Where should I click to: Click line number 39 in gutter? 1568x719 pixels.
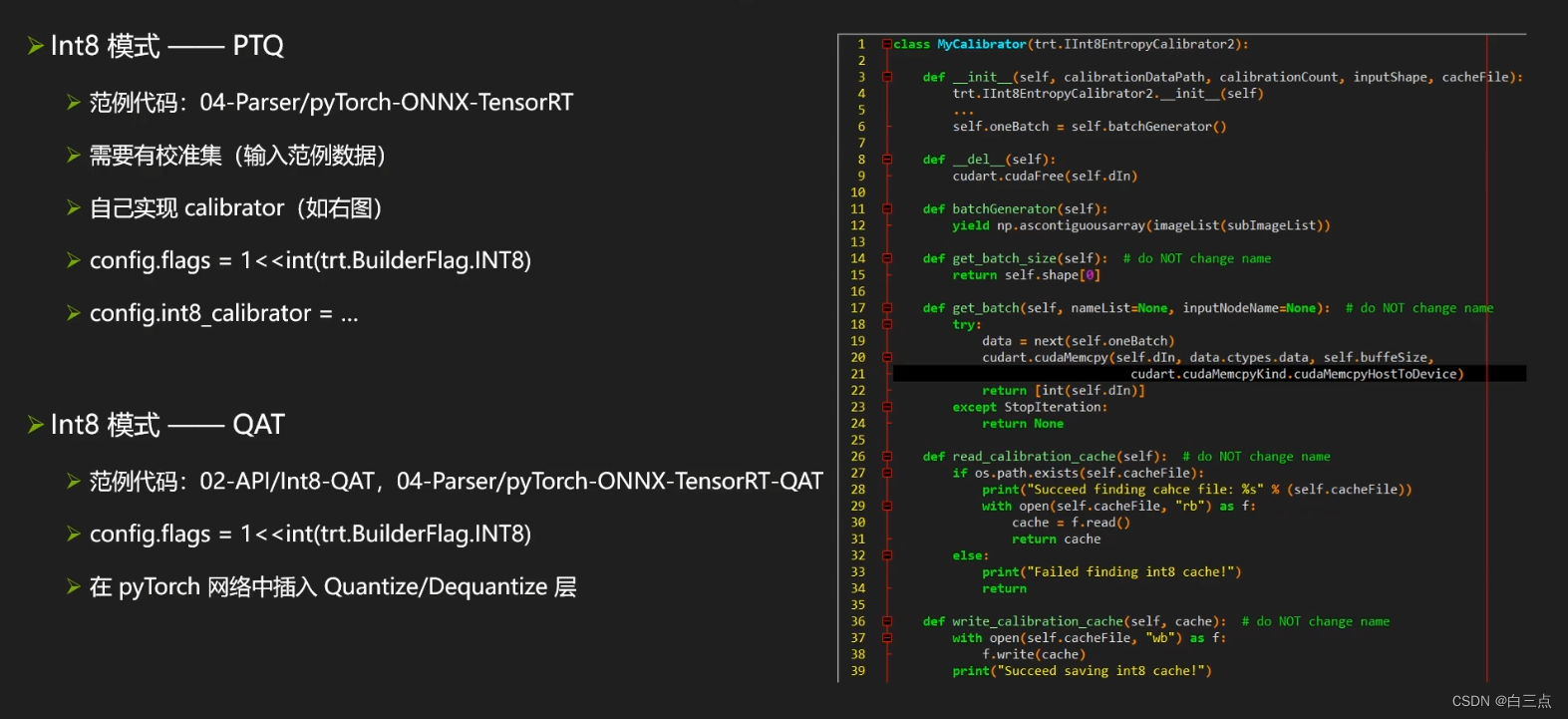tap(858, 671)
